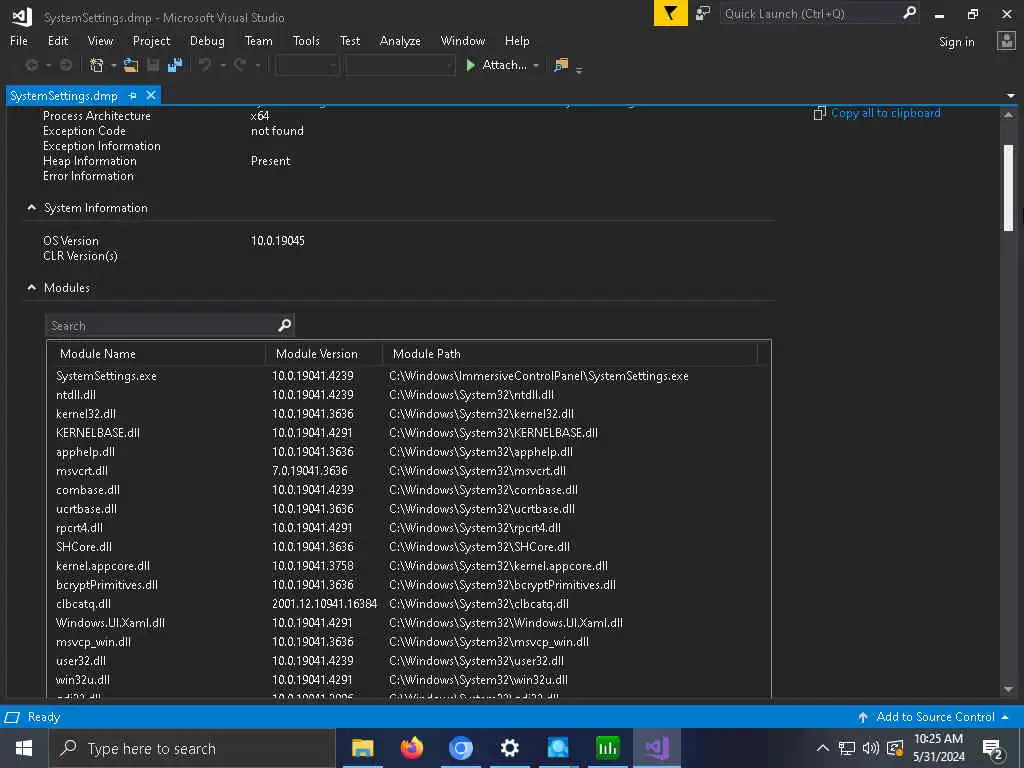Open the volume icon in system tray
Screen dimensions: 1024x768
coord(871,748)
